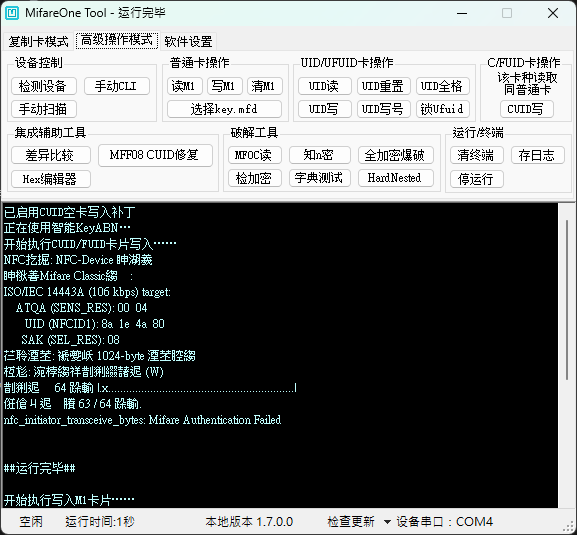
Task: Switch to 复制卡模式 tab
Action: click(38, 41)
